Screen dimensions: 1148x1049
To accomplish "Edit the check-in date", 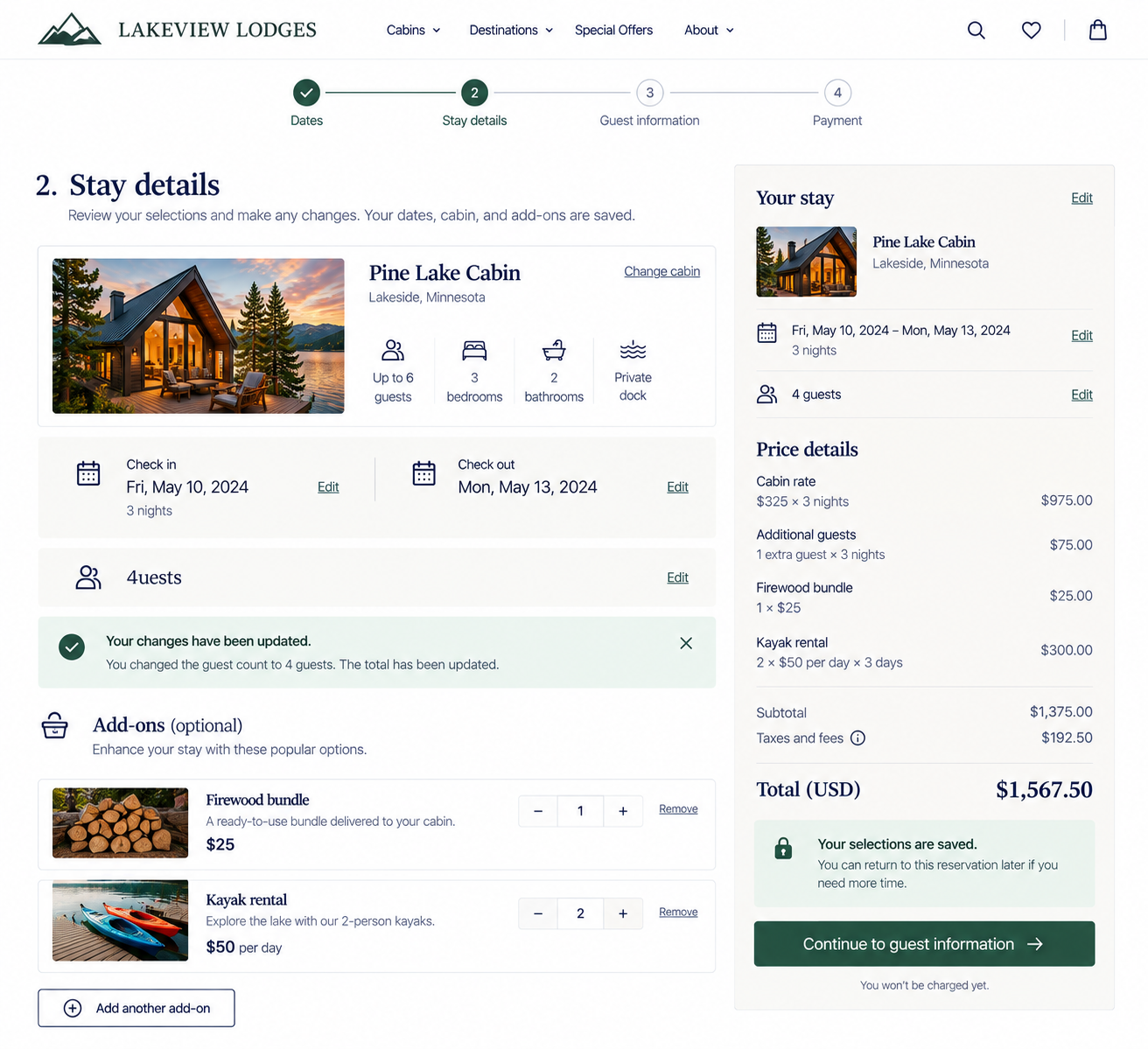I will [x=328, y=486].
